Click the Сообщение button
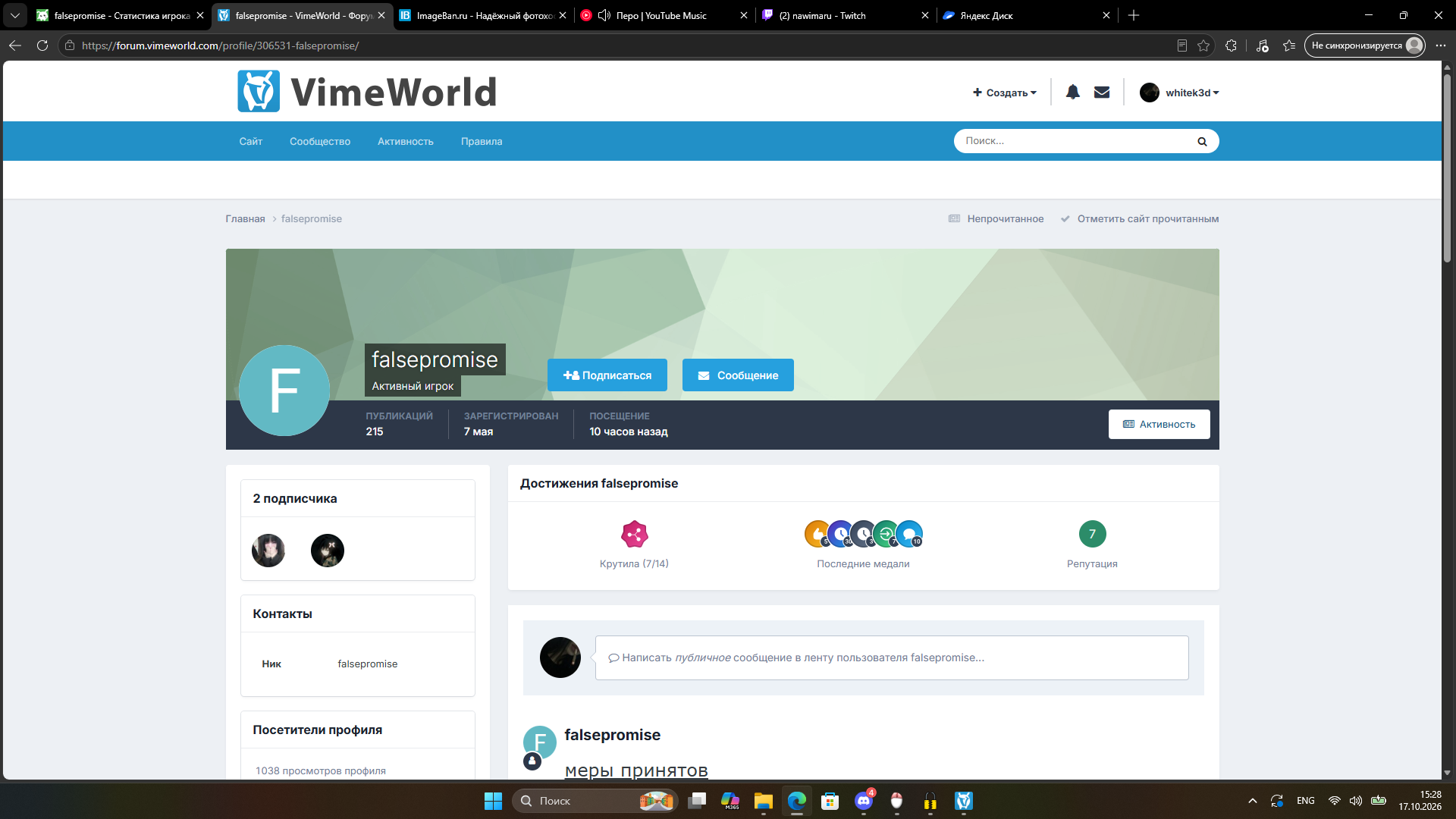Screen dimensions: 1456x819 (738, 375)
